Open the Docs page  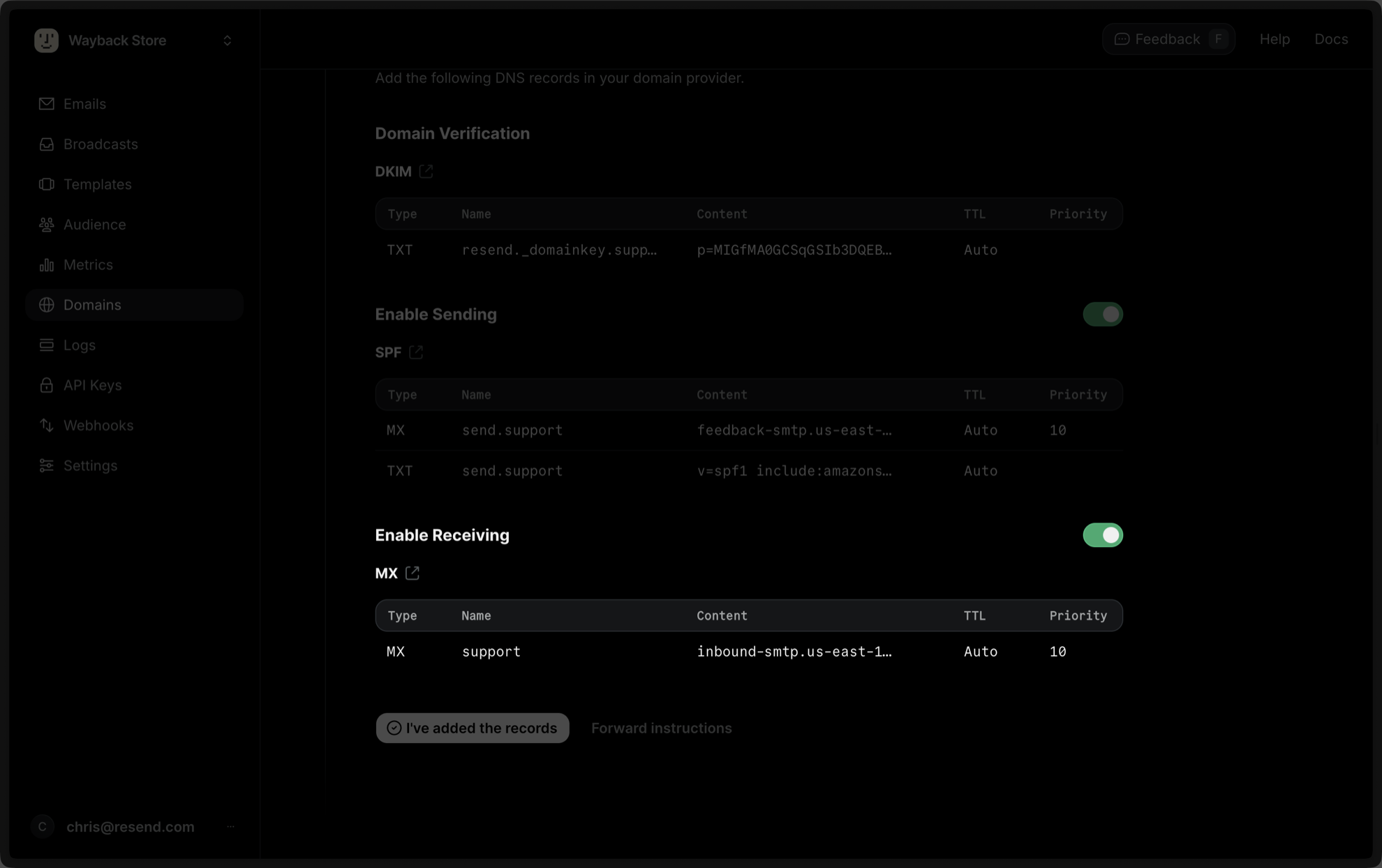pyautogui.click(x=1330, y=39)
